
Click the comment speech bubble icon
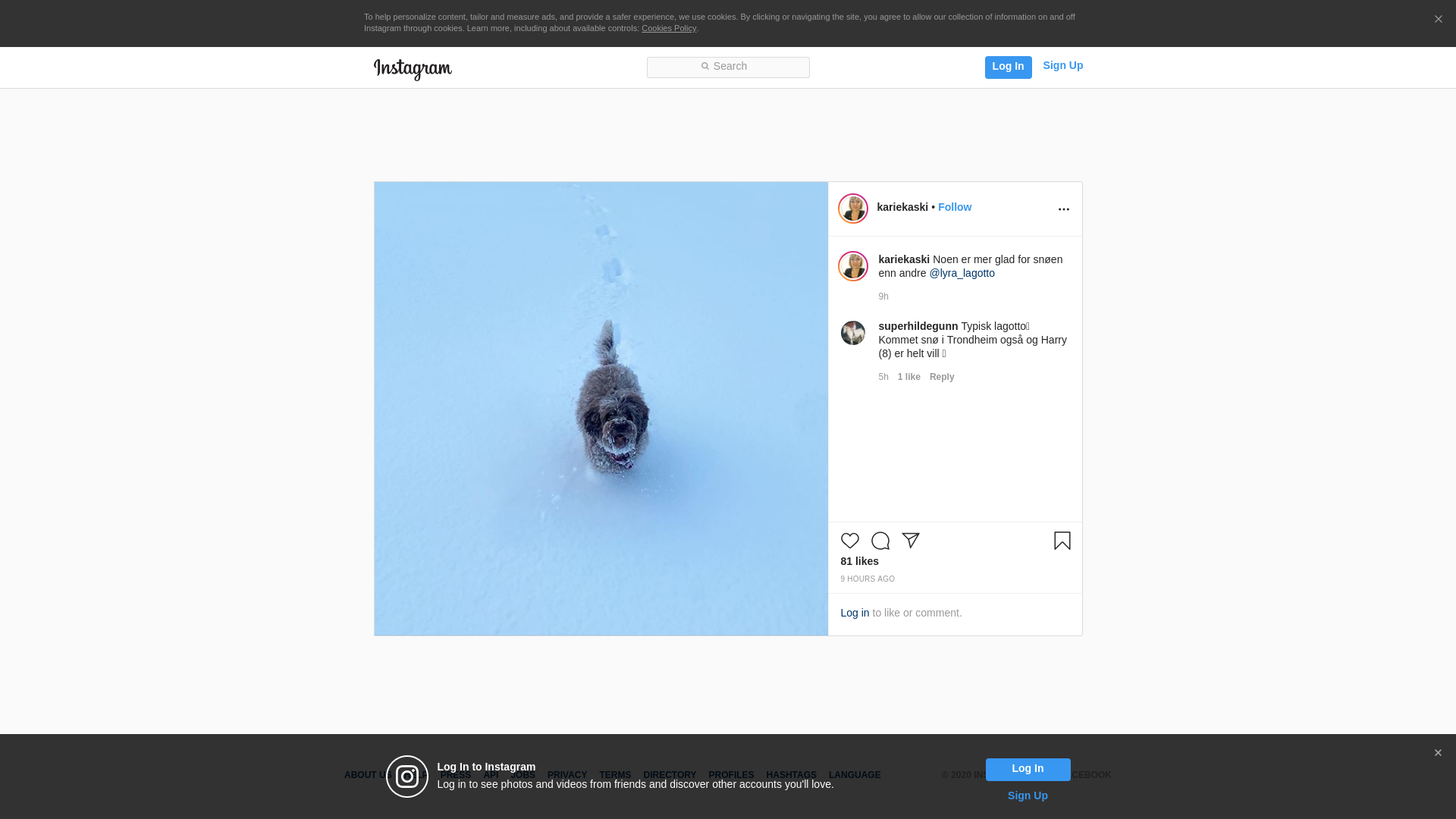point(880,541)
